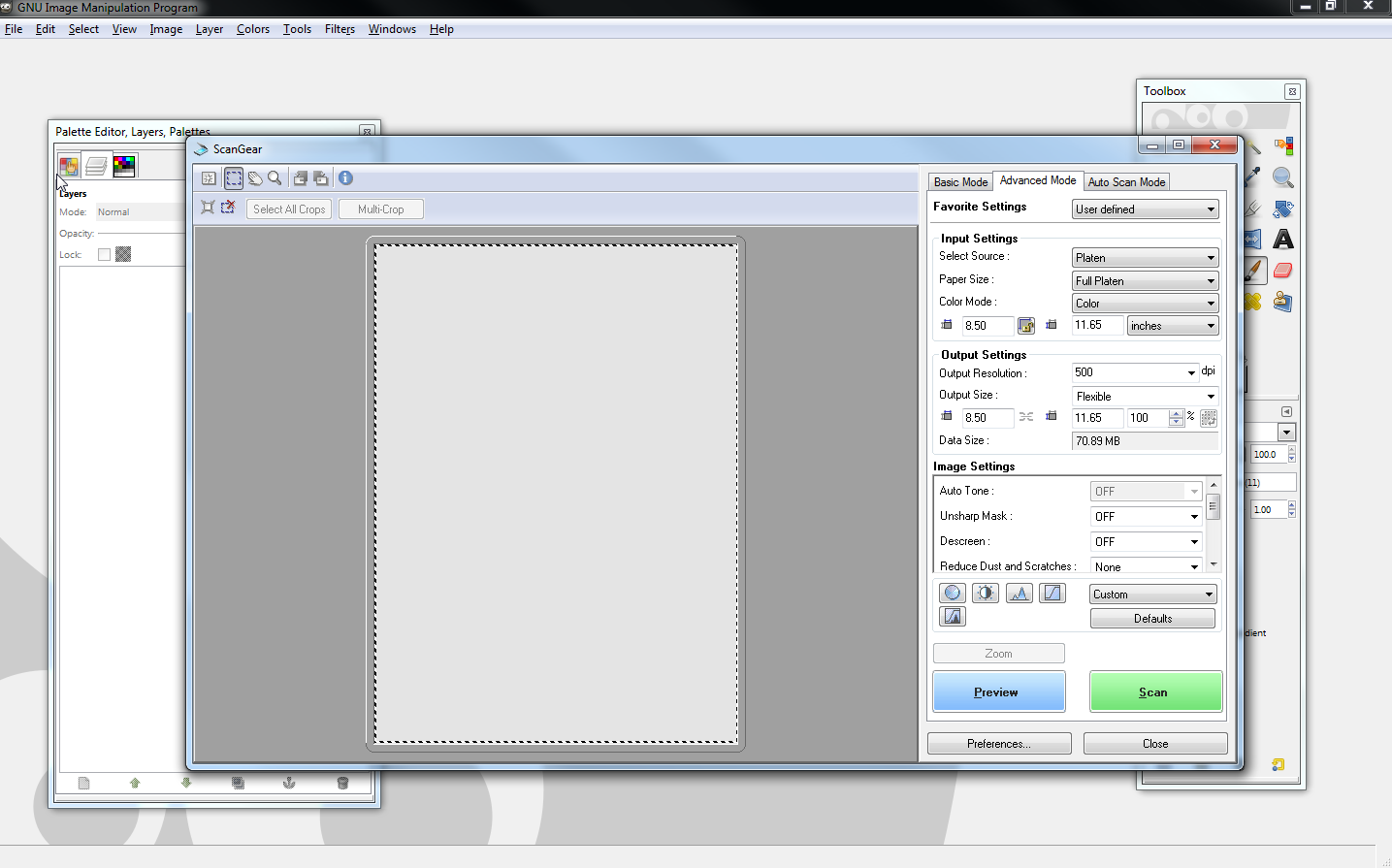Open the Paper Size dropdown
The width and height of the screenshot is (1392, 868).
(x=1146, y=281)
